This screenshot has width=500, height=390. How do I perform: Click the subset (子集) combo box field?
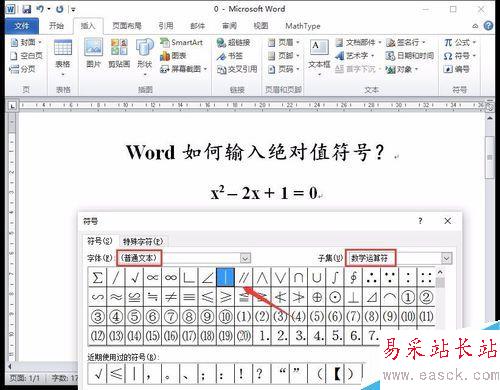point(399,258)
